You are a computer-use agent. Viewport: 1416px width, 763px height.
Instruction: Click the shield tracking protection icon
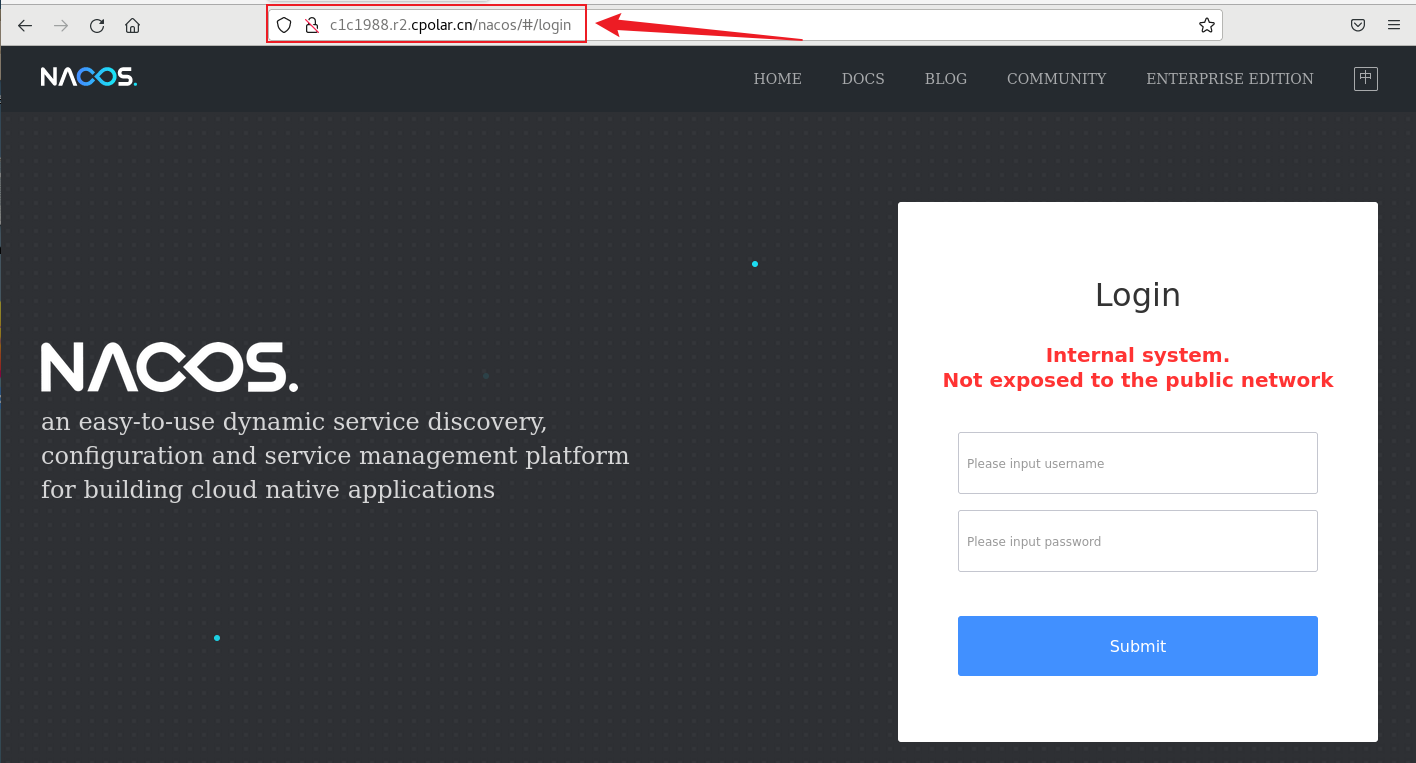[284, 26]
